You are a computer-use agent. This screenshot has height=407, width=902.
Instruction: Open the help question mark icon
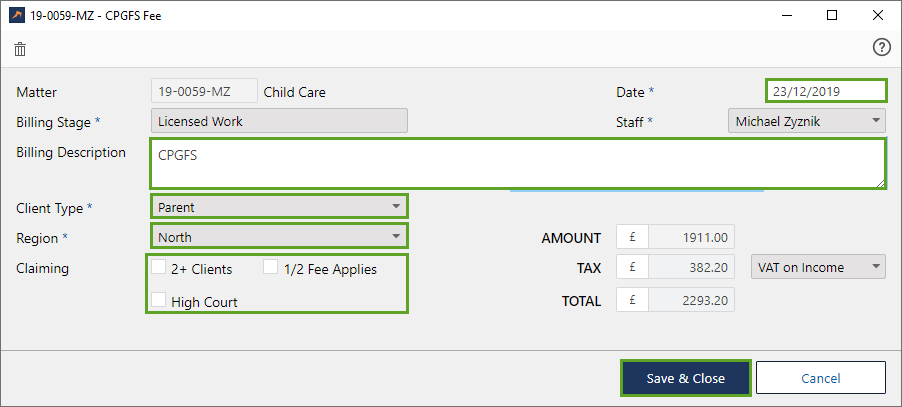pyautogui.click(x=881, y=47)
